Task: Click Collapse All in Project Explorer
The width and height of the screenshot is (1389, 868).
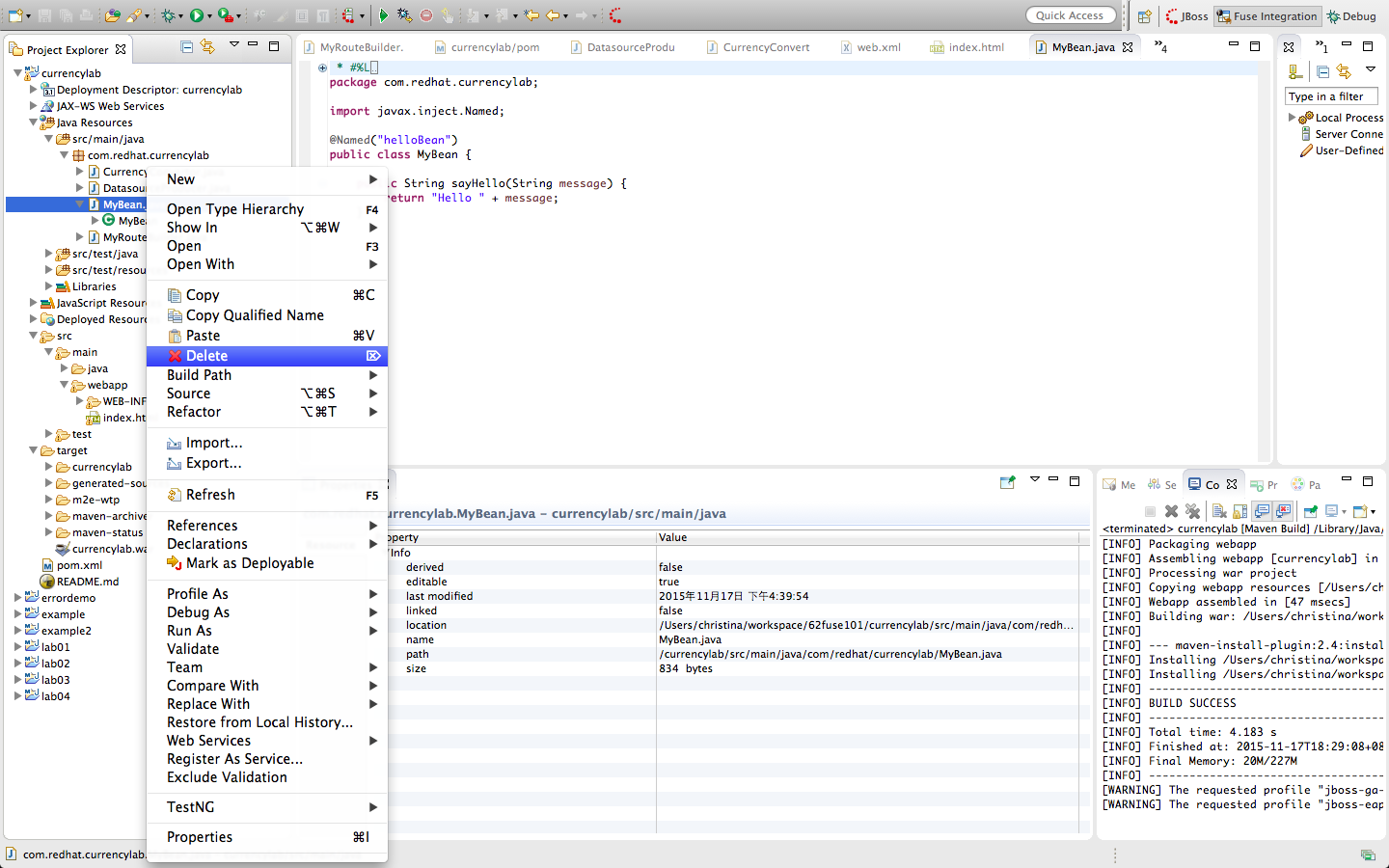Action: pyautogui.click(x=186, y=46)
